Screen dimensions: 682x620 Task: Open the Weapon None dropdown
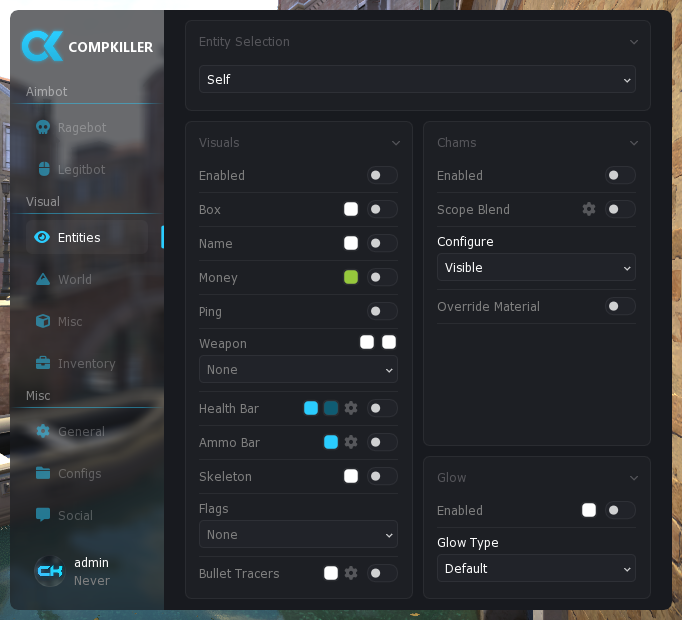298,369
